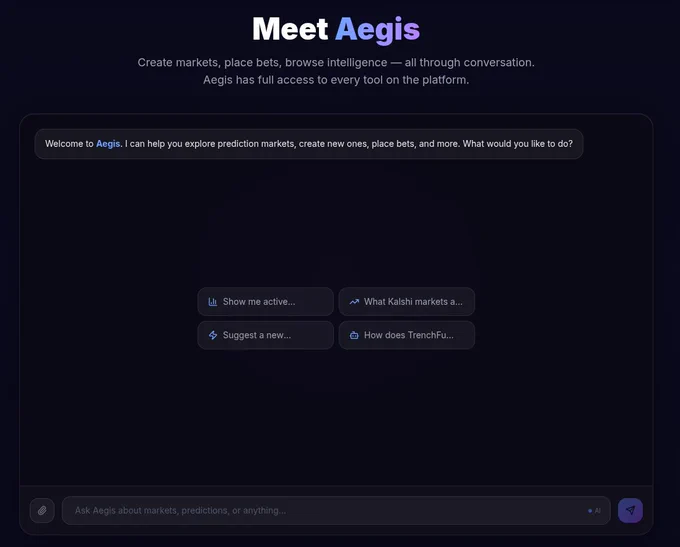Click the trending arrow icon beside What Kalshi markets
680x547 pixels.
click(354, 301)
